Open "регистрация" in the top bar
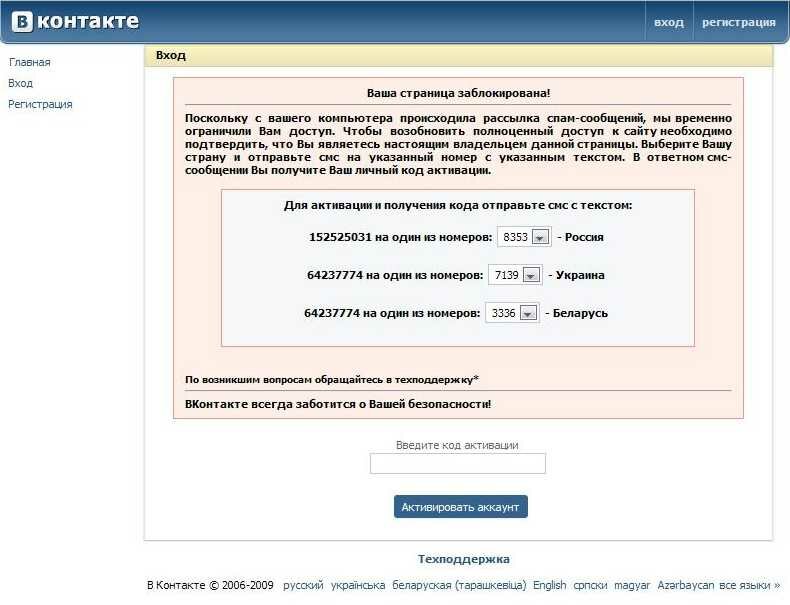The image size is (790, 605). (x=738, y=22)
